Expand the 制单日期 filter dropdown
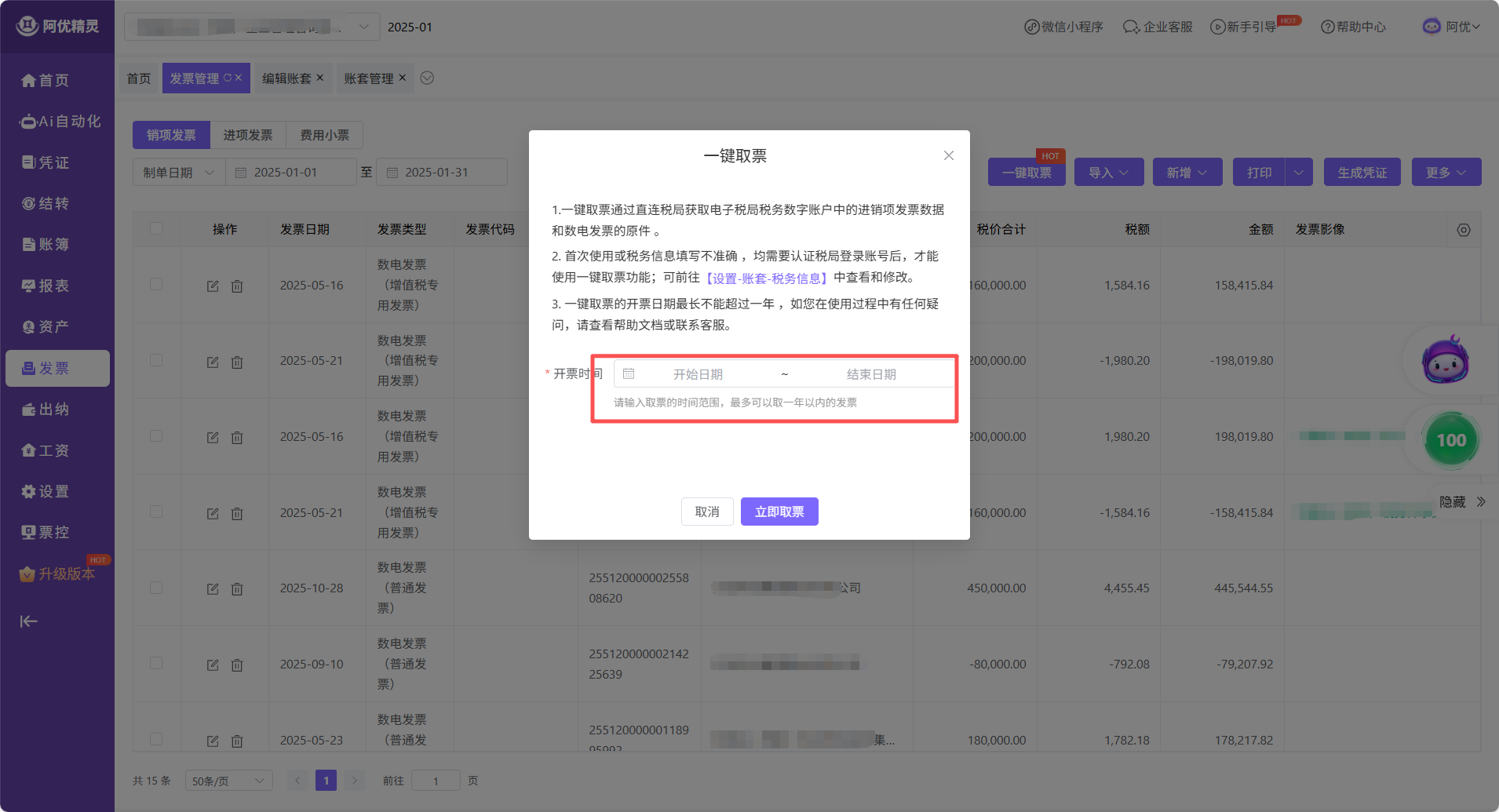Screen dimensions: 1499x812 179,173
